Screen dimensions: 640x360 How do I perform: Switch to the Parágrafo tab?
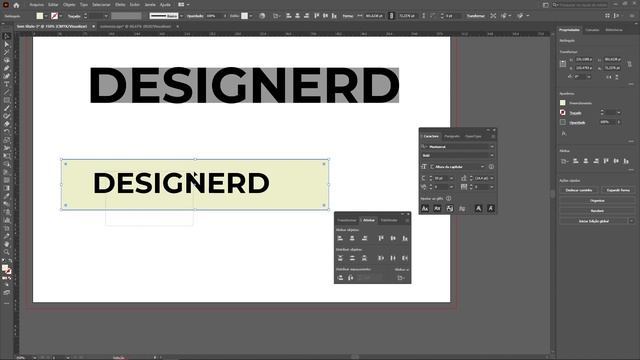[452, 136]
